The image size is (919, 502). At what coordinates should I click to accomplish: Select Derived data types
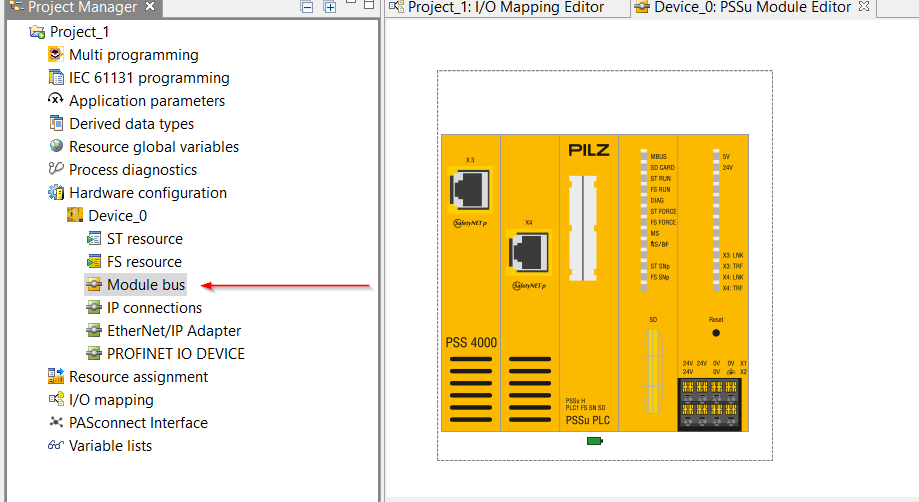pos(131,124)
